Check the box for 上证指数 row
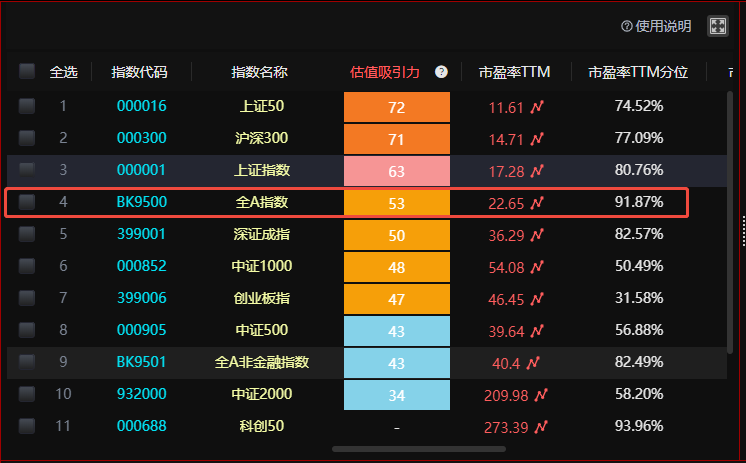 tap(27, 169)
